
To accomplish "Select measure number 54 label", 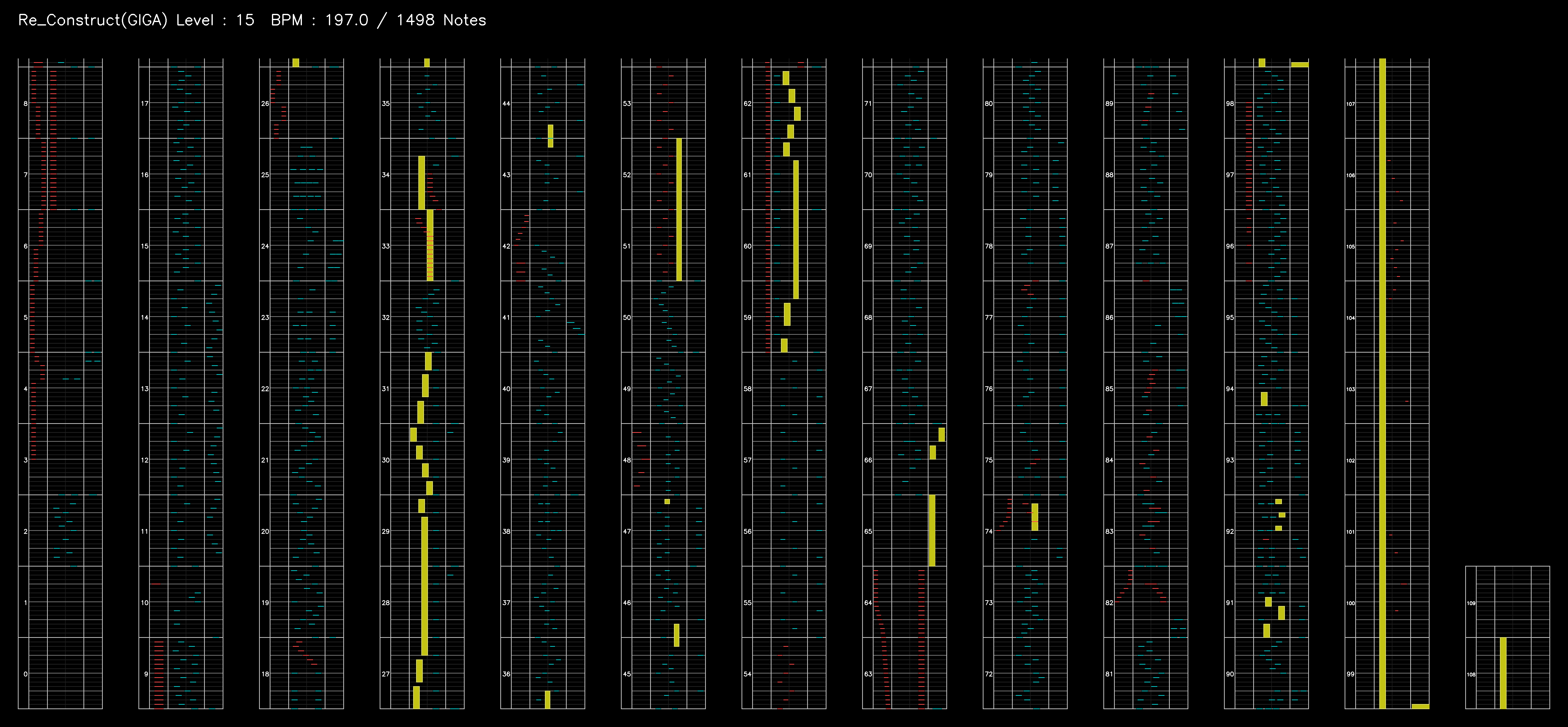I will click(x=747, y=674).
